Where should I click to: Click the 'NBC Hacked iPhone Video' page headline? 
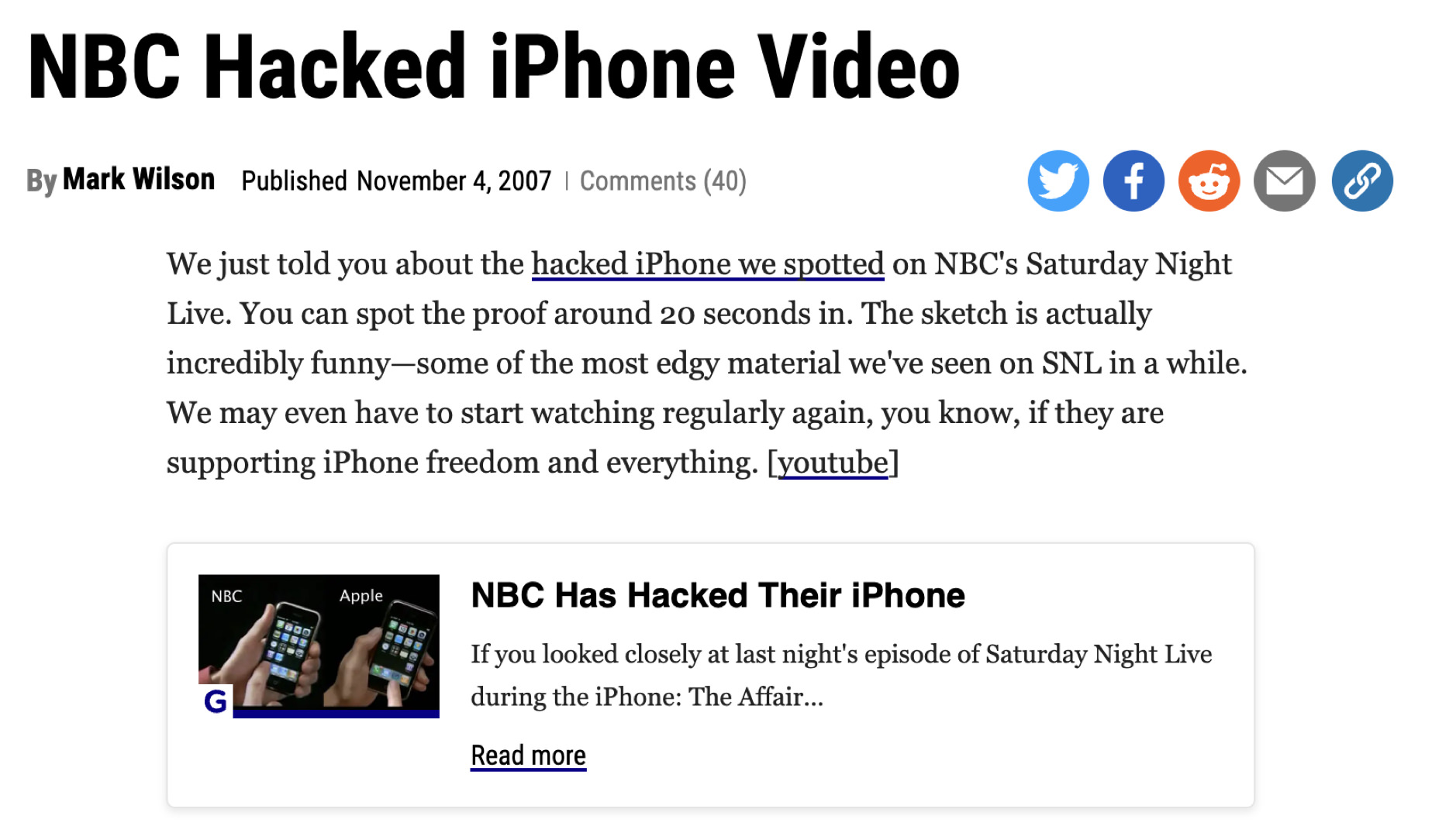coord(494,67)
